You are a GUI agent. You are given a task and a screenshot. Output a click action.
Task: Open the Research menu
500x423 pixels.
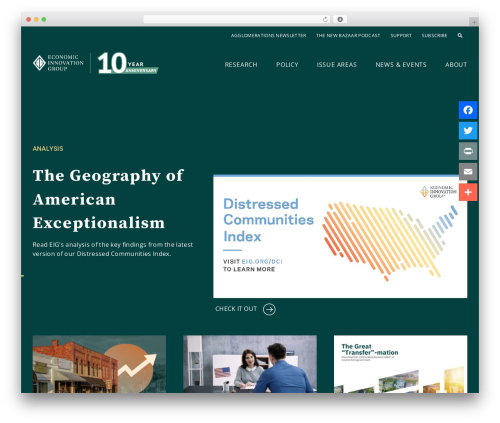241,65
